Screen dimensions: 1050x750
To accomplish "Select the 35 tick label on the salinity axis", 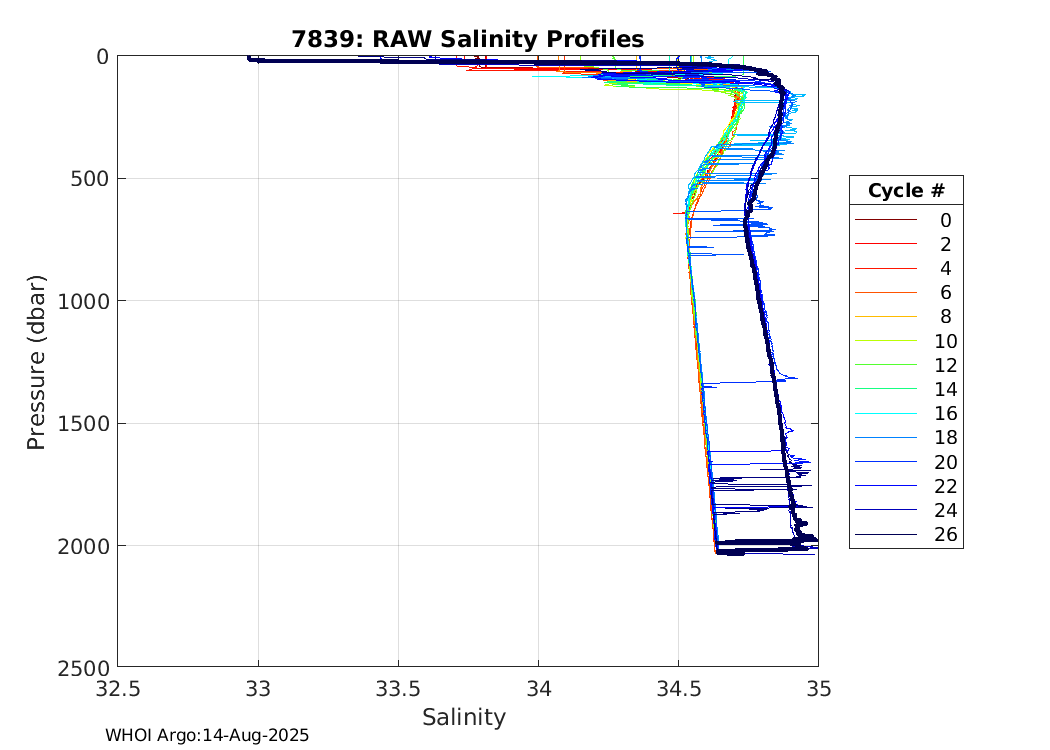I will point(818,689).
